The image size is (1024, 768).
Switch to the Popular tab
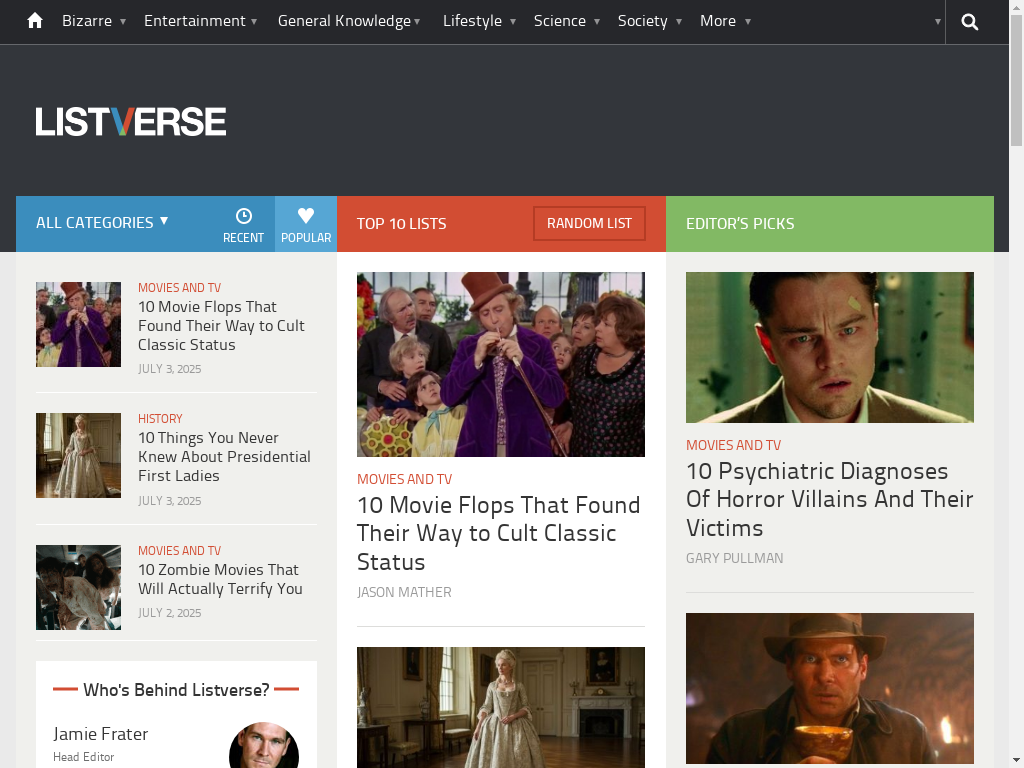coord(306,225)
